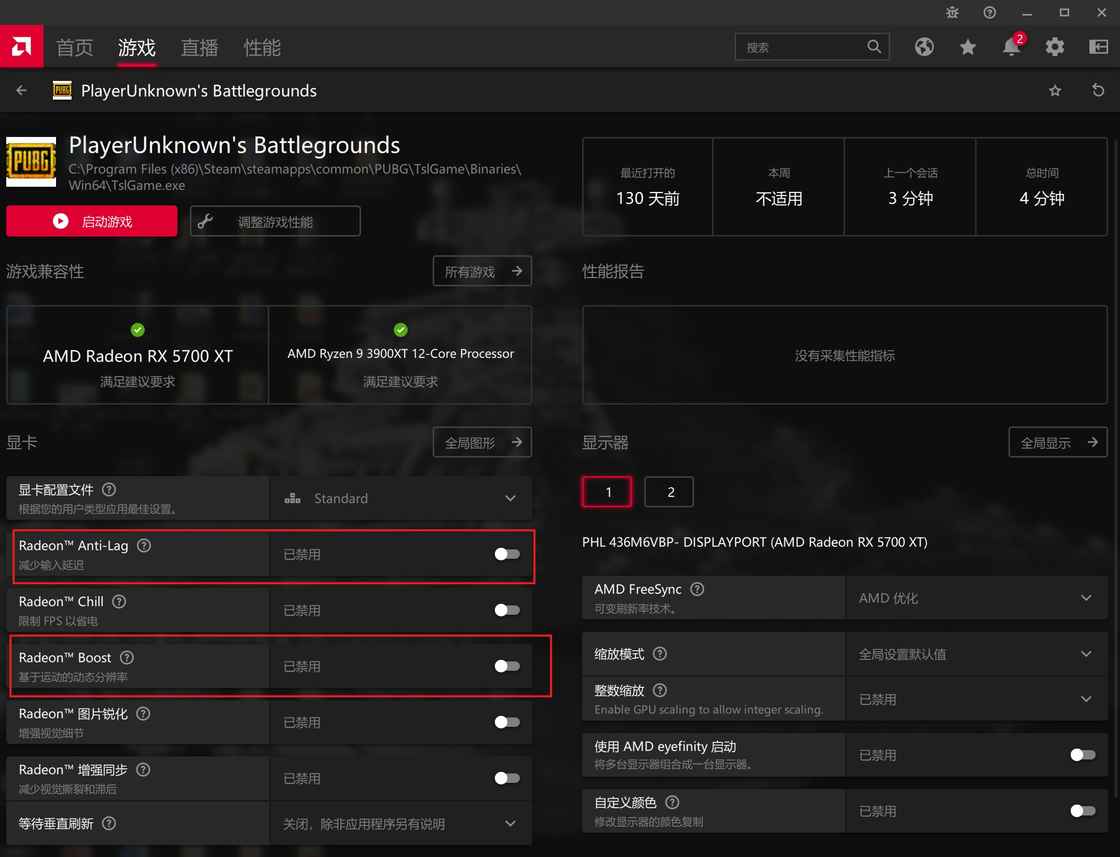Click the large PUBG game logo

[x=31, y=161]
